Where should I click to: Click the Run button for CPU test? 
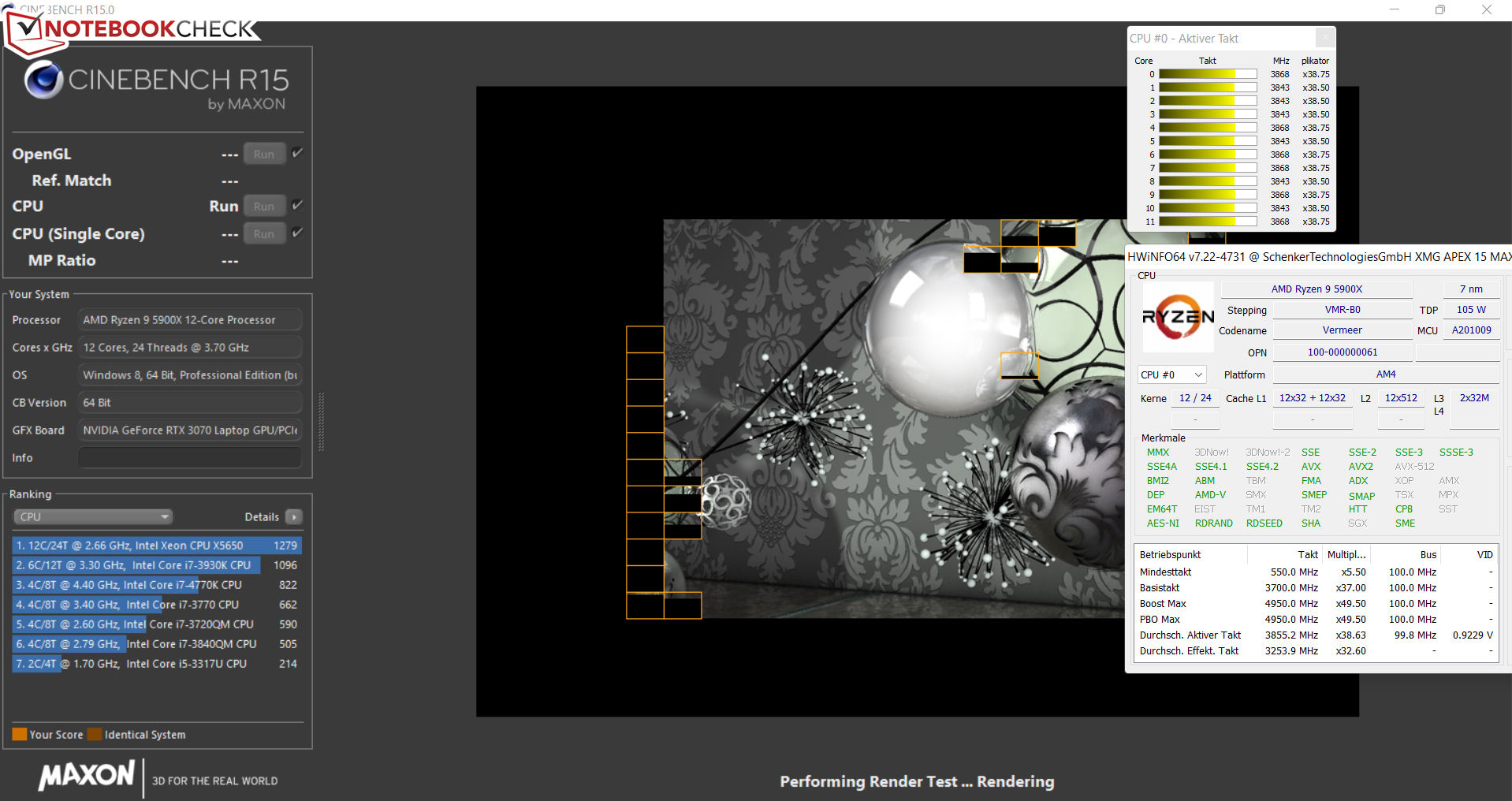click(x=264, y=207)
